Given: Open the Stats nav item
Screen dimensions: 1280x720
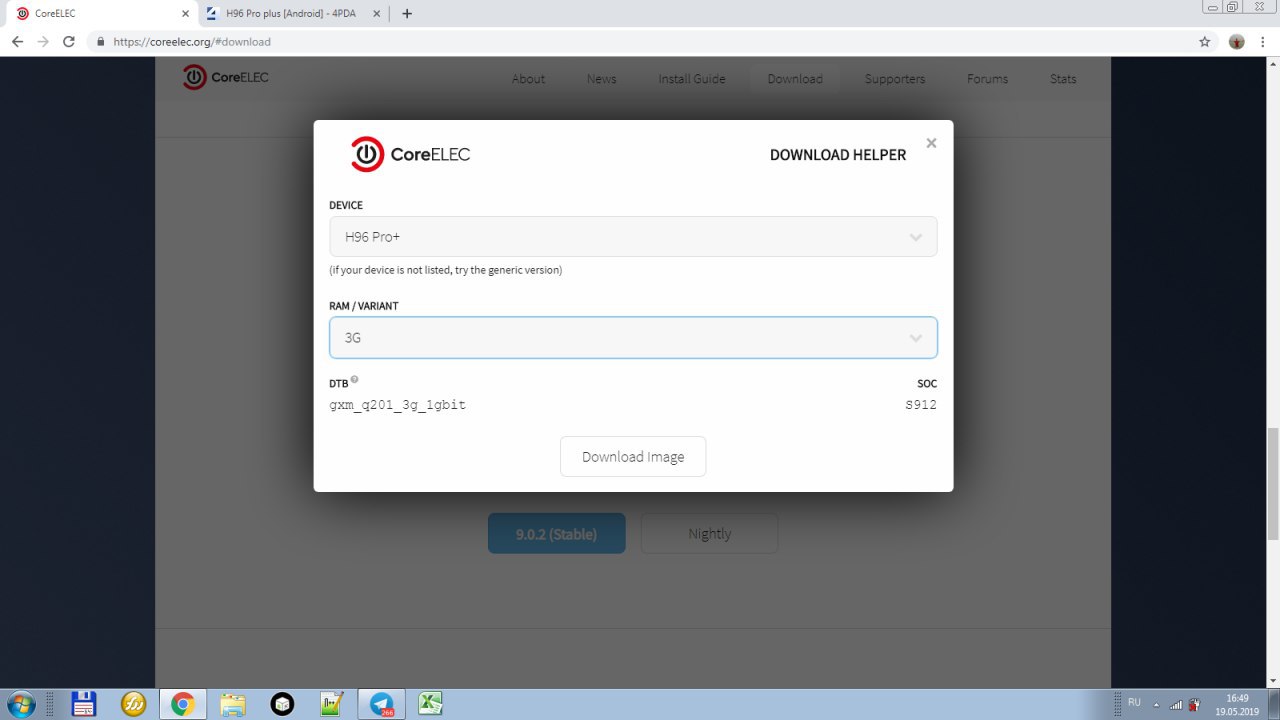Looking at the screenshot, I should pos(1063,79).
